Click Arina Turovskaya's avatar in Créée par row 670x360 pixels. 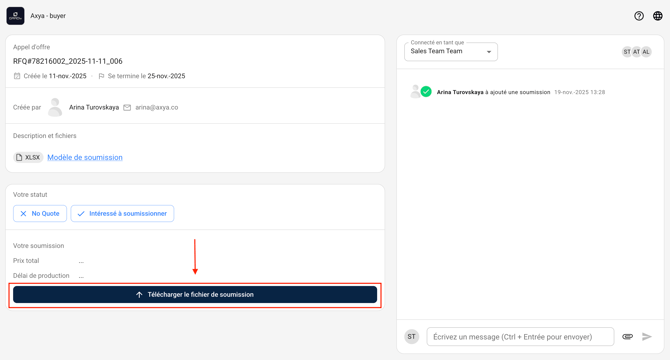[55, 107]
